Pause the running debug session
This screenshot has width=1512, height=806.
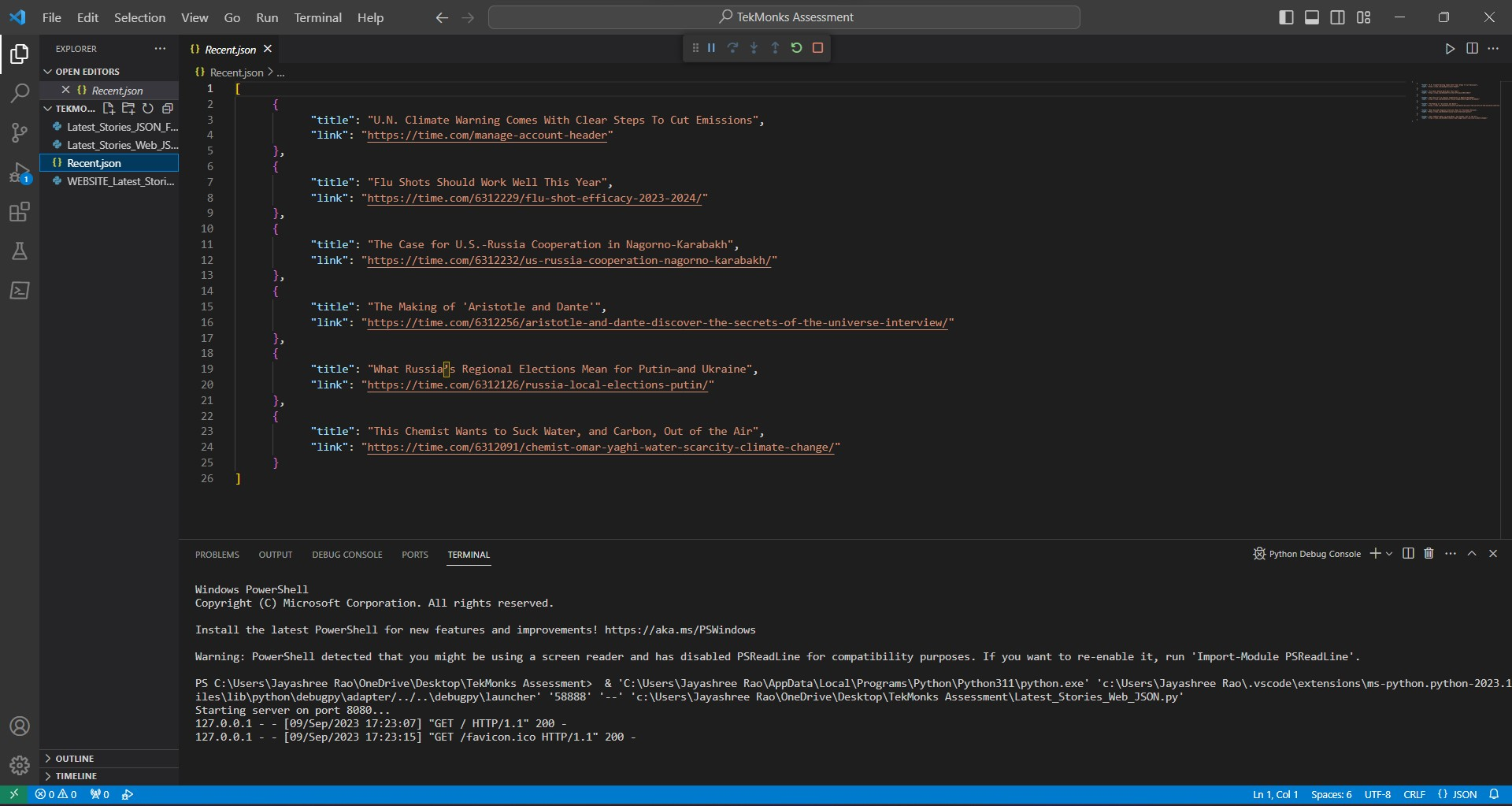tap(711, 48)
